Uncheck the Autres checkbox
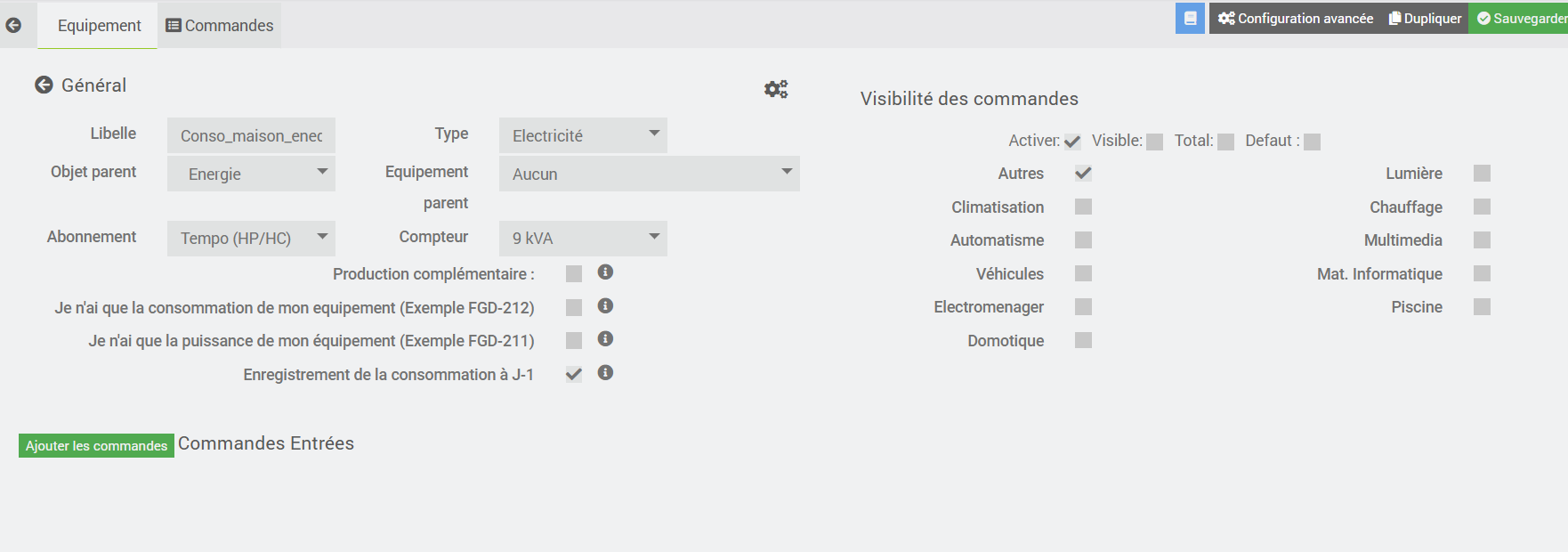 coord(1083,173)
